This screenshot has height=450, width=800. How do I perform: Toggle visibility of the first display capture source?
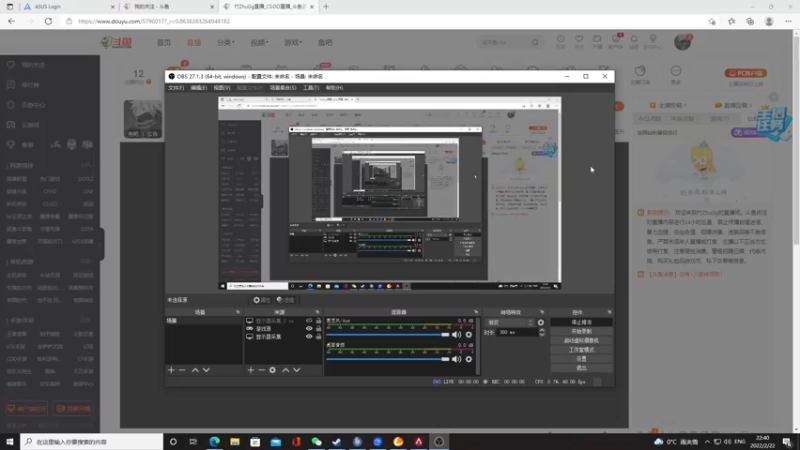click(x=309, y=321)
